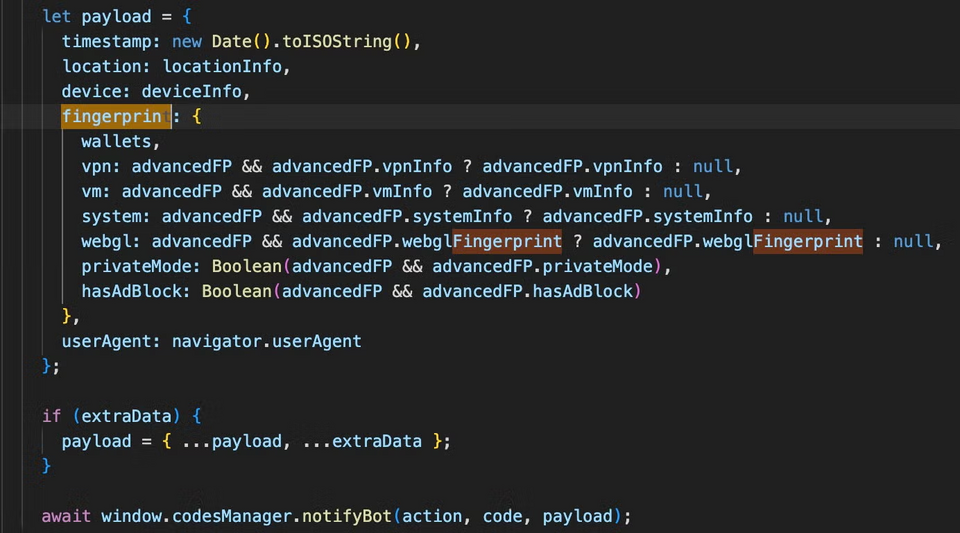Click the 'if' keyword
This screenshot has width=960, height=533.
tap(51, 417)
